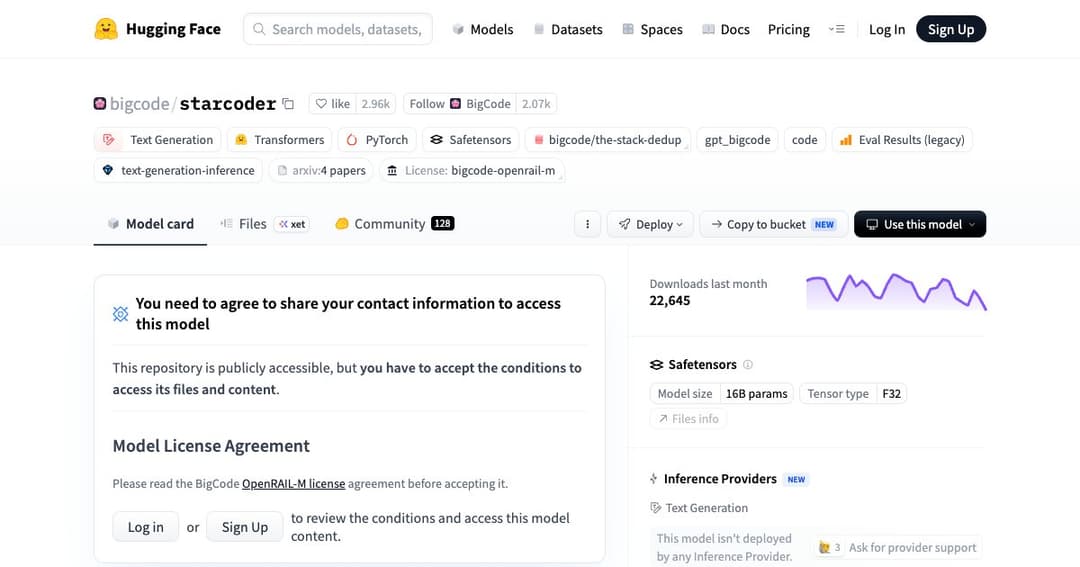Click License: bigcode-openrail-m tag
This screenshot has width=1080, height=567.
[x=472, y=170]
